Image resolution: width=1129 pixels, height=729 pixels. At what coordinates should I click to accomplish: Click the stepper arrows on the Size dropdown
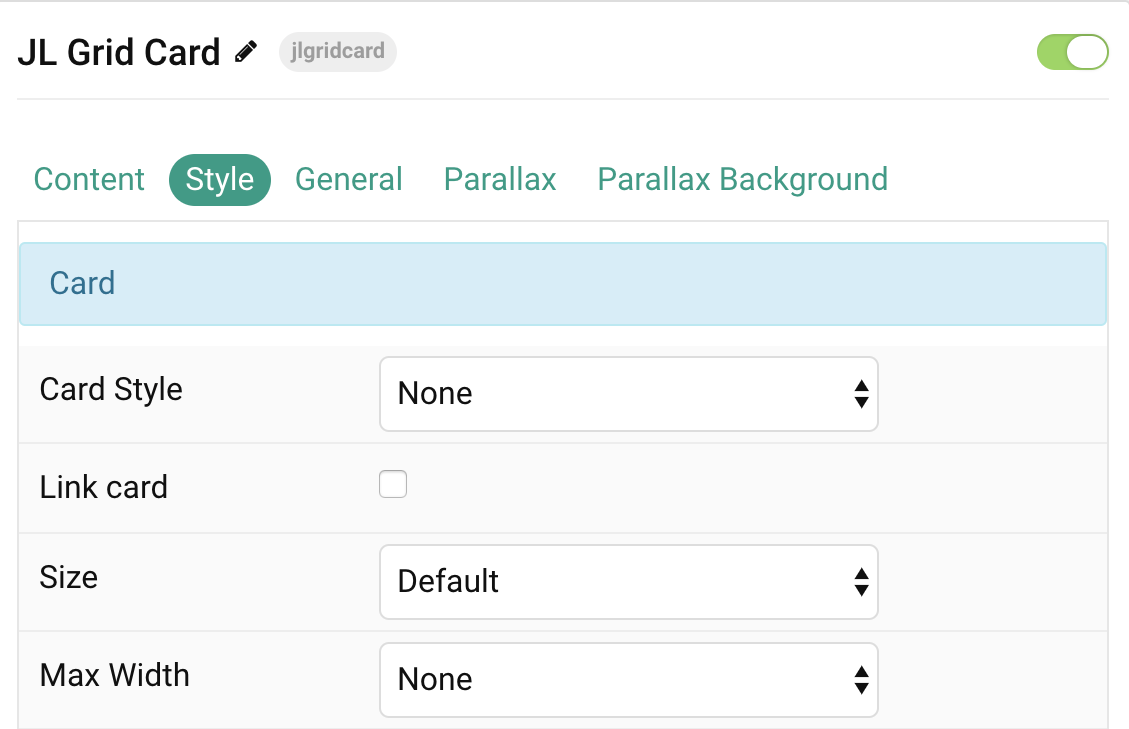861,582
